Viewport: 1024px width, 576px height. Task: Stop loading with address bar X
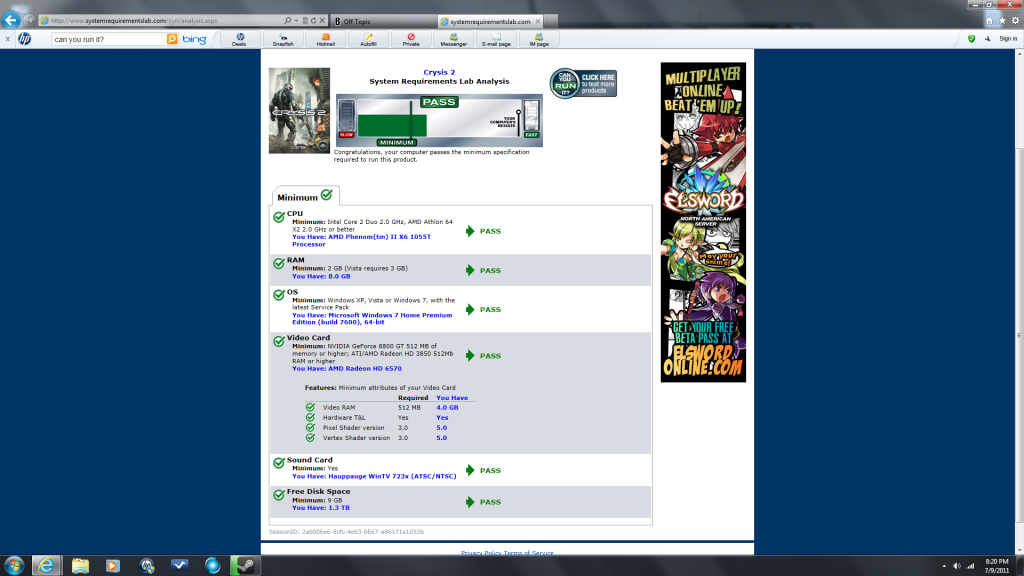(322, 21)
